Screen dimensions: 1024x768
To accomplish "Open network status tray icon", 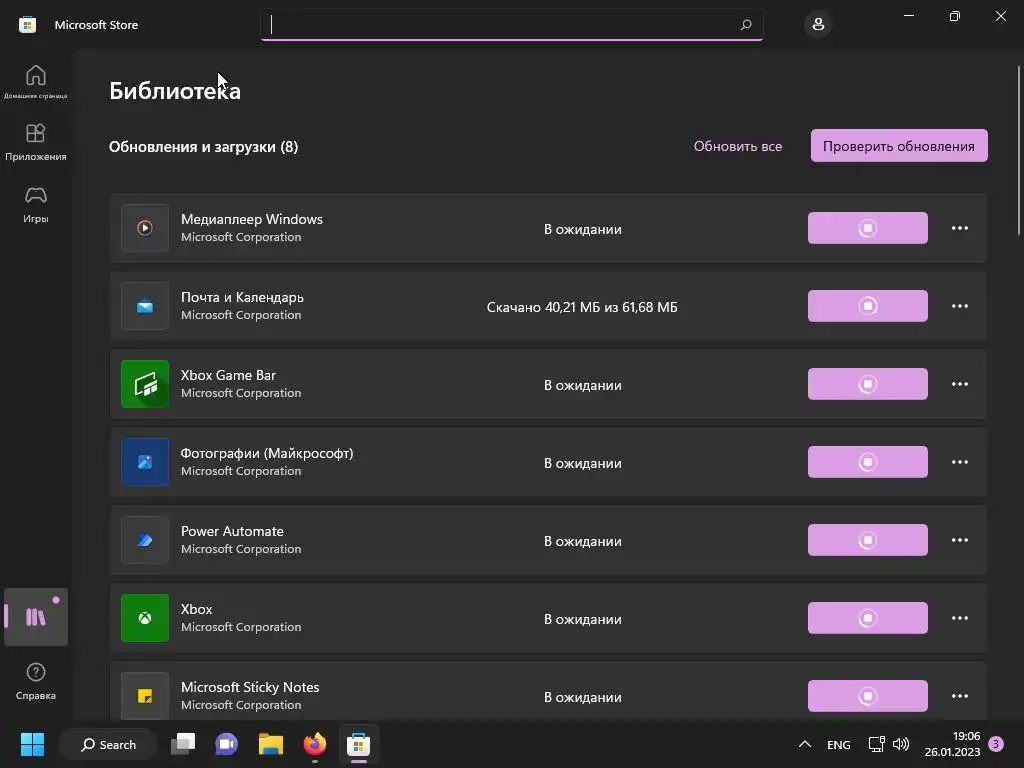I will pyautogui.click(x=876, y=744).
